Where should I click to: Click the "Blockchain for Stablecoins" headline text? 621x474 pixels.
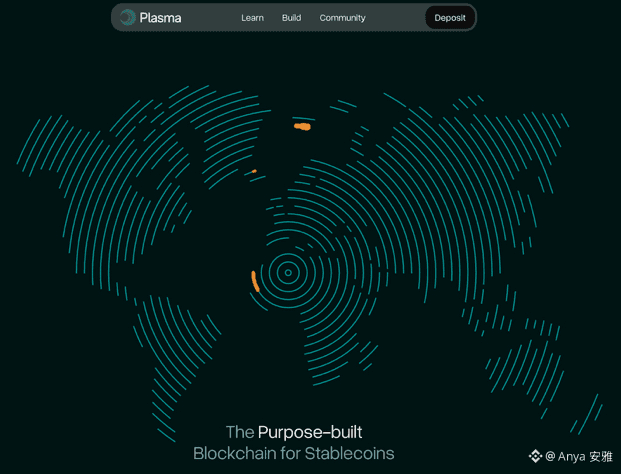pos(294,453)
